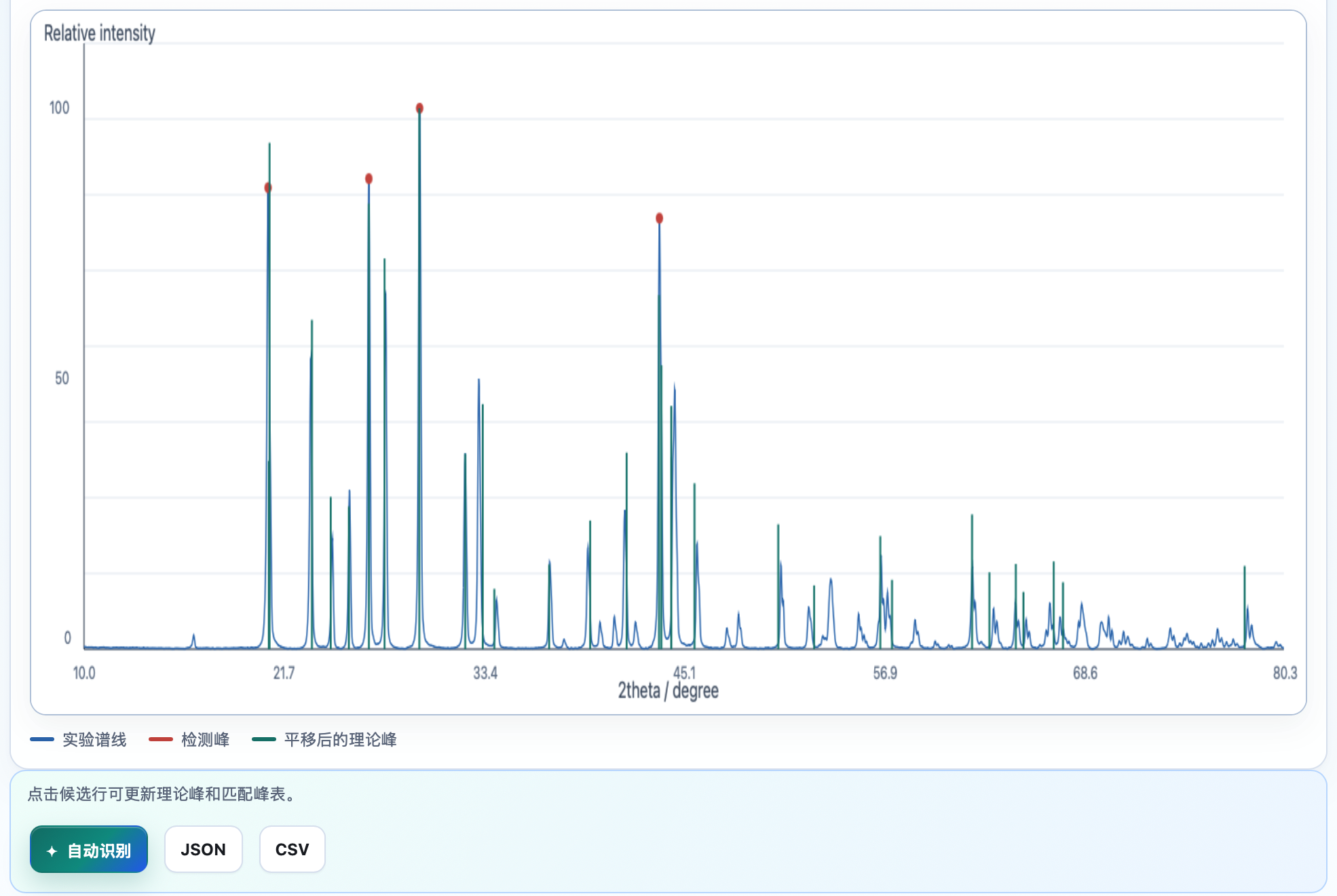
Task: Select the red detected-peak marker just left of 45.1
Action: pyautogui.click(x=659, y=218)
